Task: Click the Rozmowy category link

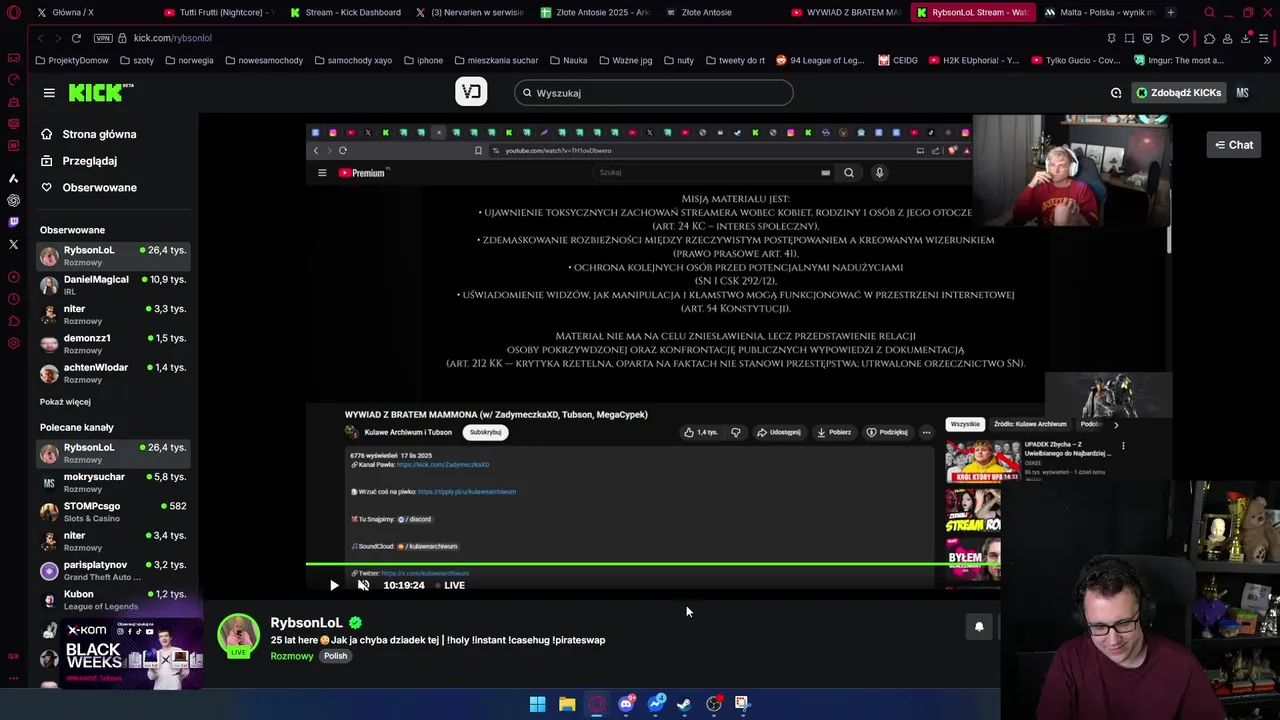Action: [292, 656]
